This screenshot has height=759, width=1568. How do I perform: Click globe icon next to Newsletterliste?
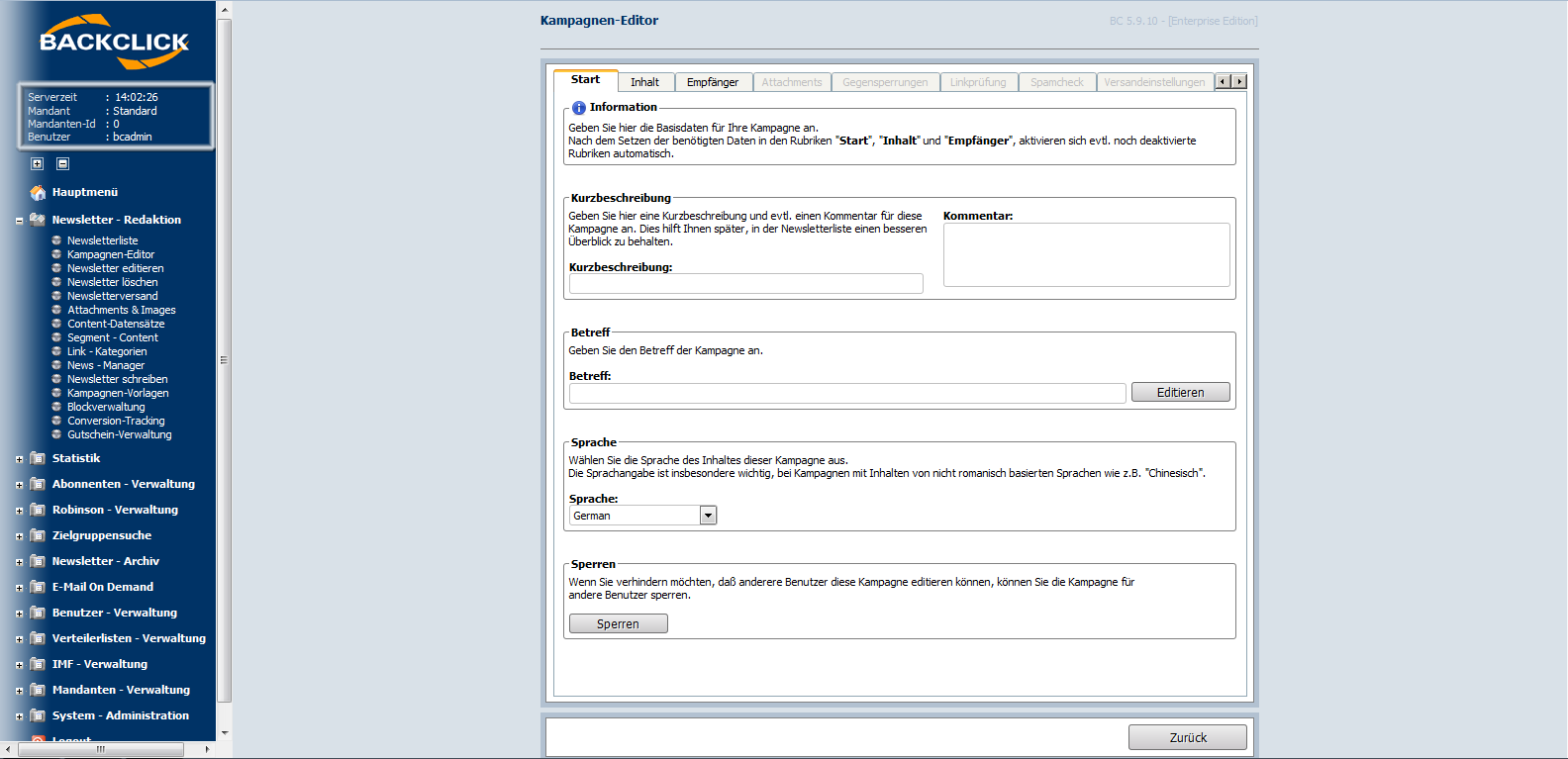56,240
